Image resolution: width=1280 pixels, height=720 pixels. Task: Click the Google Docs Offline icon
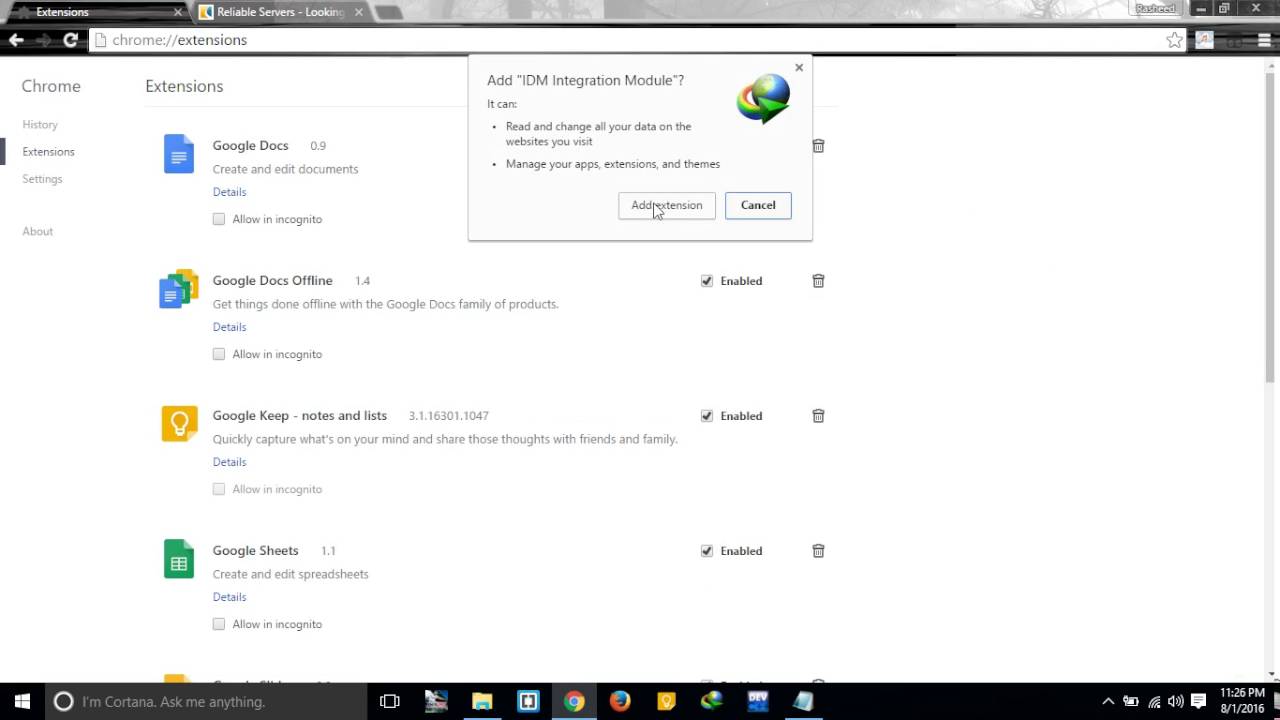179,289
